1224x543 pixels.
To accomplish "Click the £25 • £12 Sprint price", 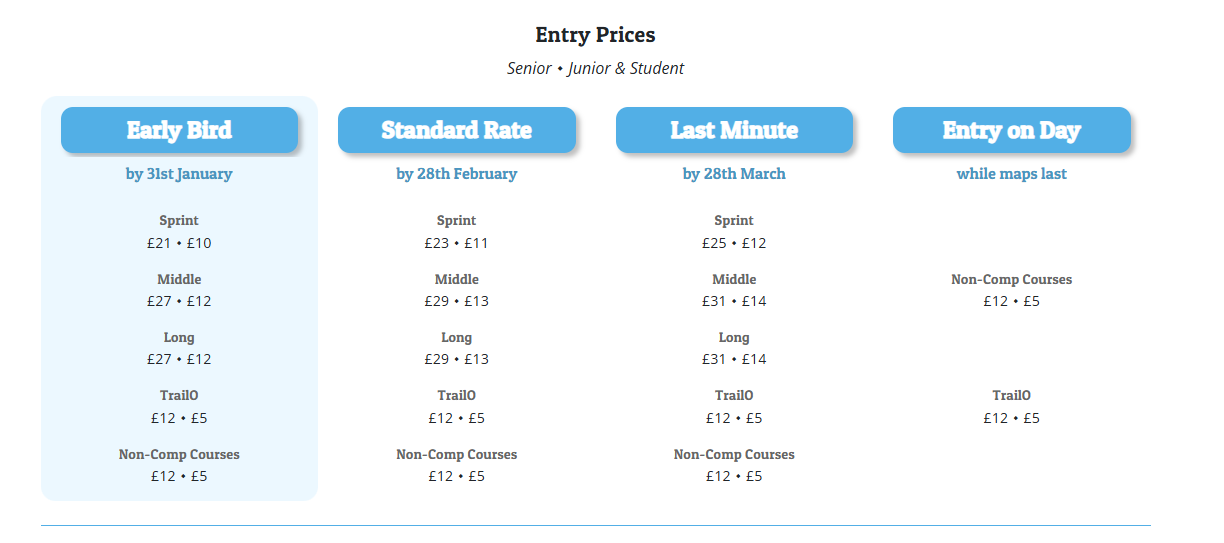I will tap(734, 243).
